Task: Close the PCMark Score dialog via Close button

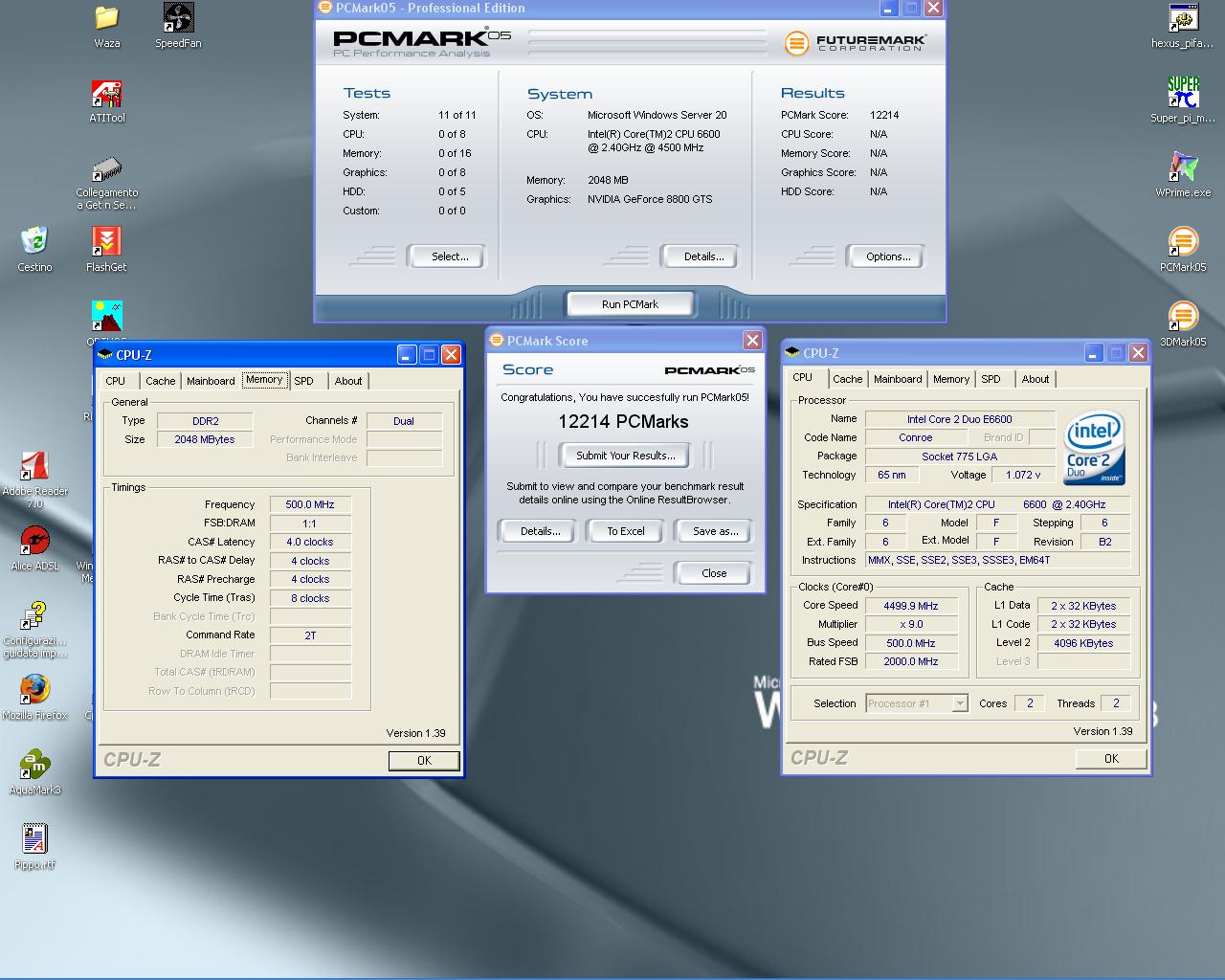Action: [x=714, y=573]
